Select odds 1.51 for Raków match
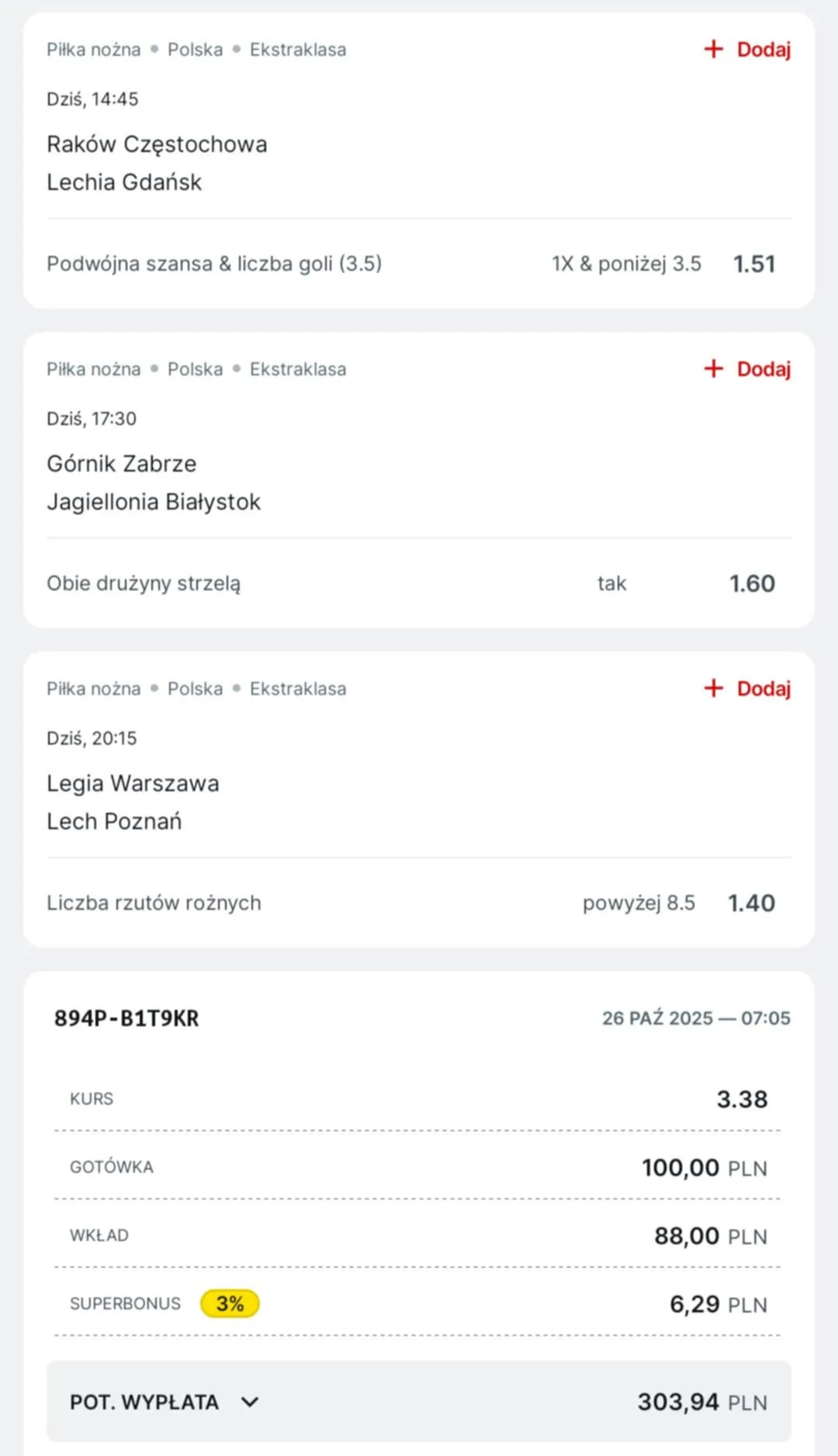 point(753,265)
